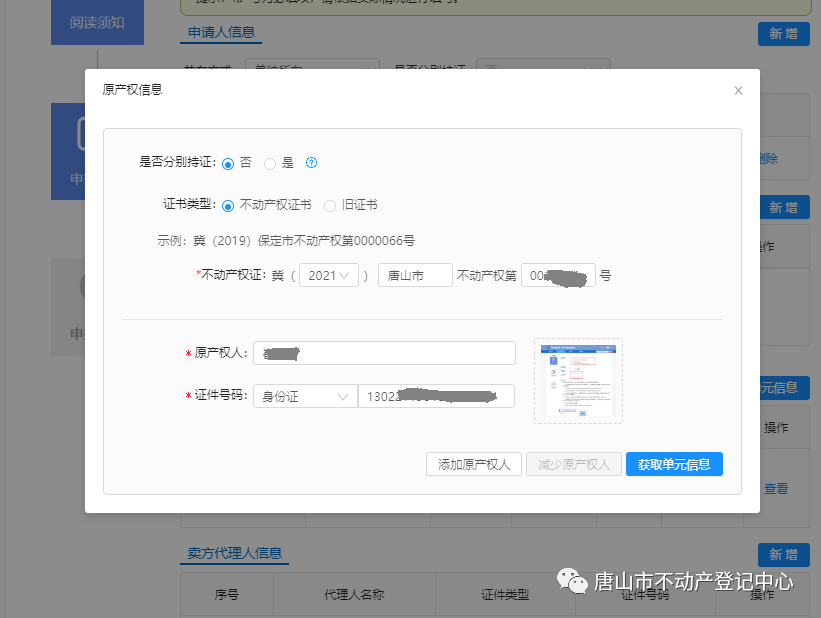Viewport: 821px width, 618px height.
Task: Open the example screenshot thumbnail
Action: tap(578, 380)
